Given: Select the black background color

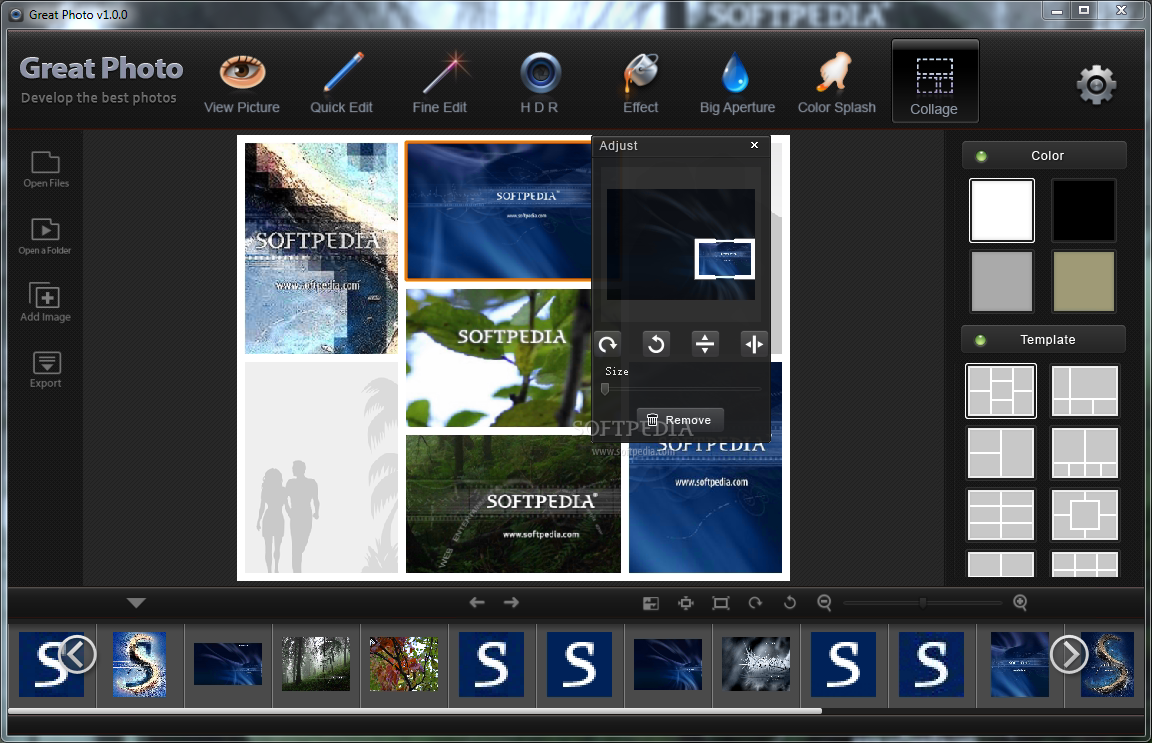Looking at the screenshot, I should [1084, 210].
